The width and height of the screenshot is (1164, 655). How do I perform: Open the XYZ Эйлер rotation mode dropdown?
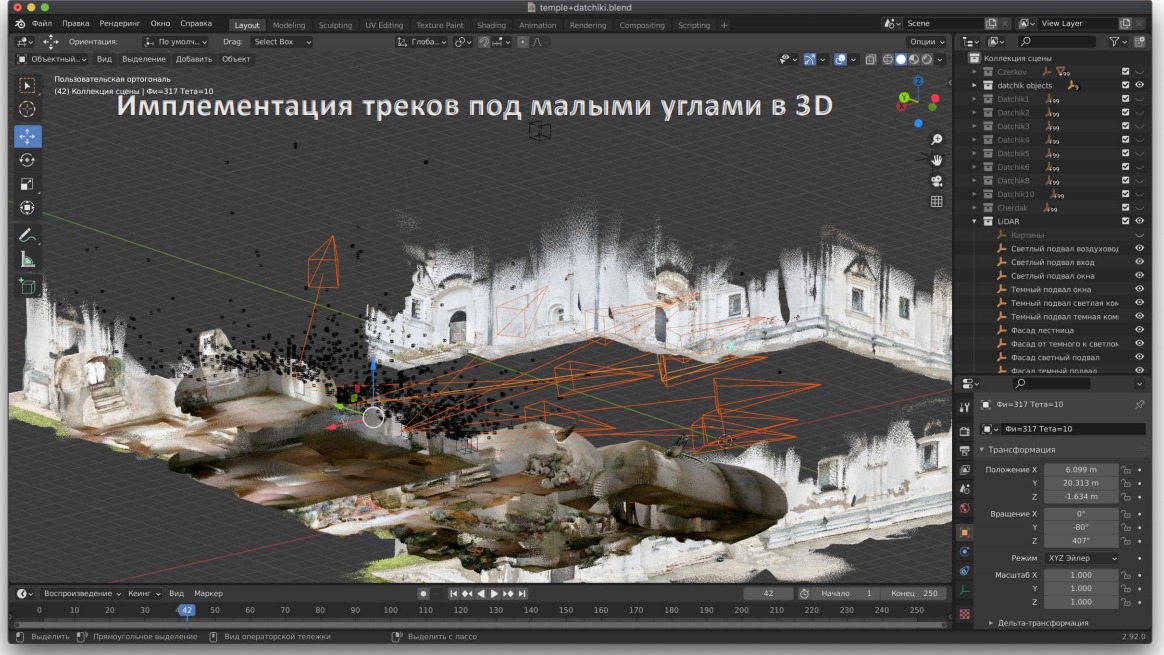[x=1081, y=558]
